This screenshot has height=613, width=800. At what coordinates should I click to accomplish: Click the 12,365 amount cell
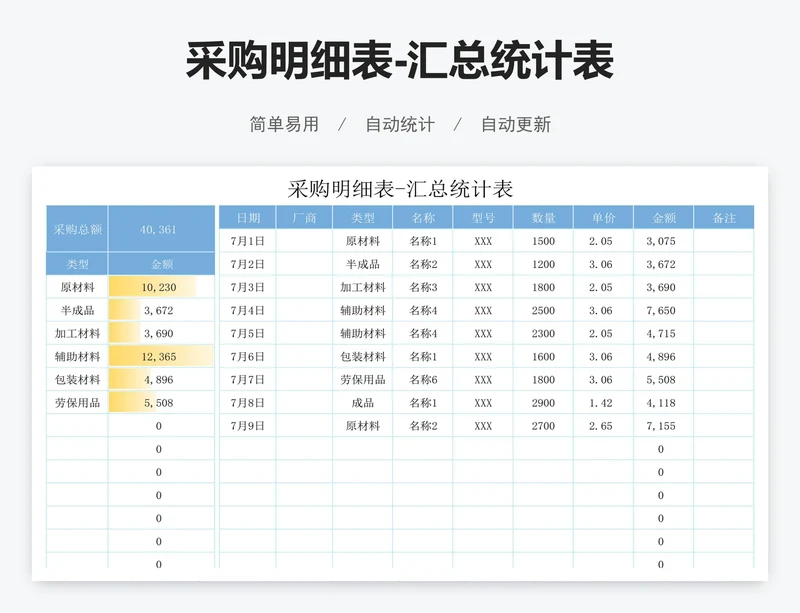(162, 356)
